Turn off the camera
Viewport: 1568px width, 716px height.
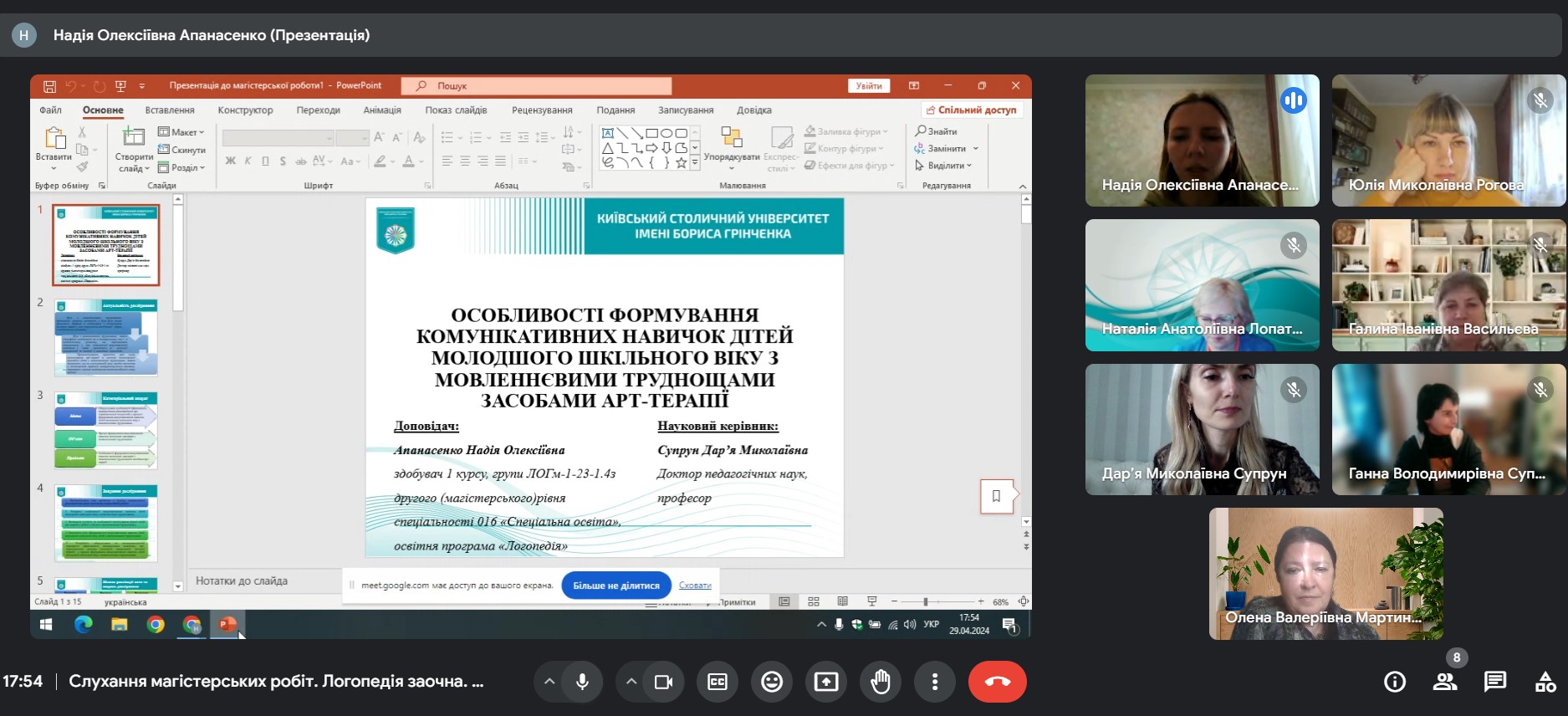tap(663, 682)
